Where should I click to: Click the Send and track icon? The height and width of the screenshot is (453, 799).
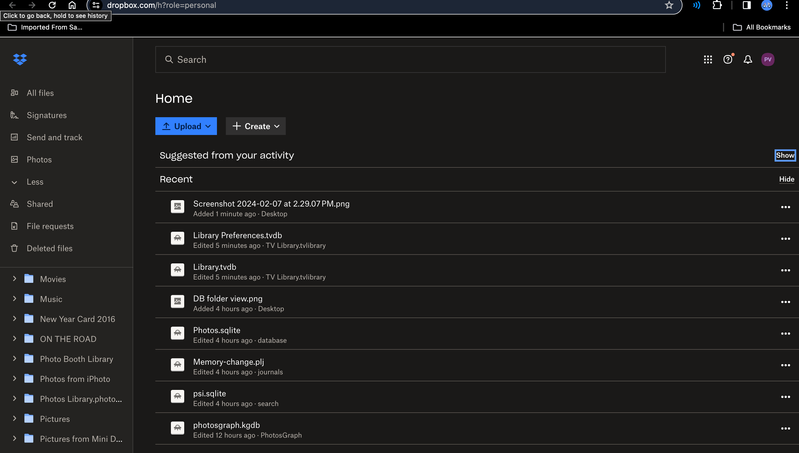click(14, 137)
